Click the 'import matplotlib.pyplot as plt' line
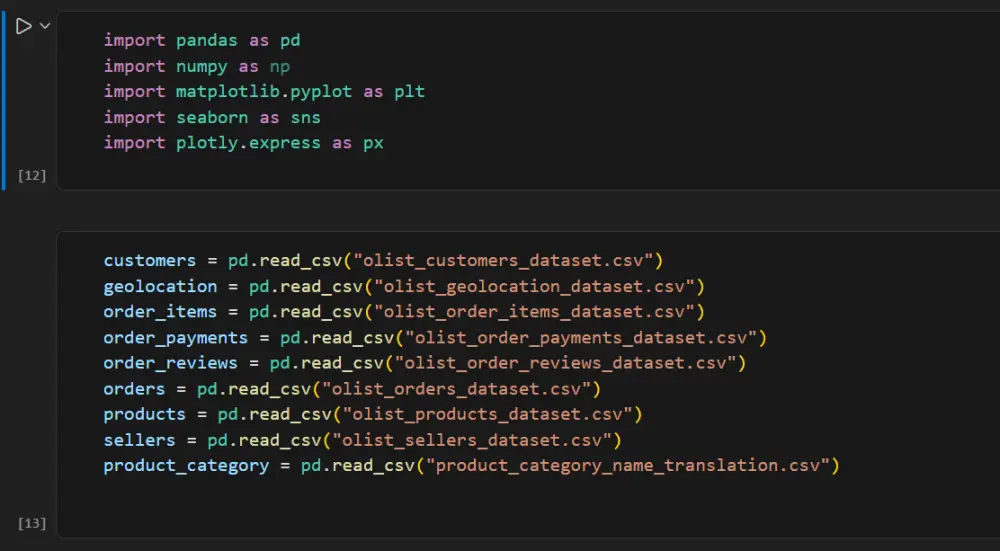Viewport: 1000px width, 551px height. click(264, 92)
